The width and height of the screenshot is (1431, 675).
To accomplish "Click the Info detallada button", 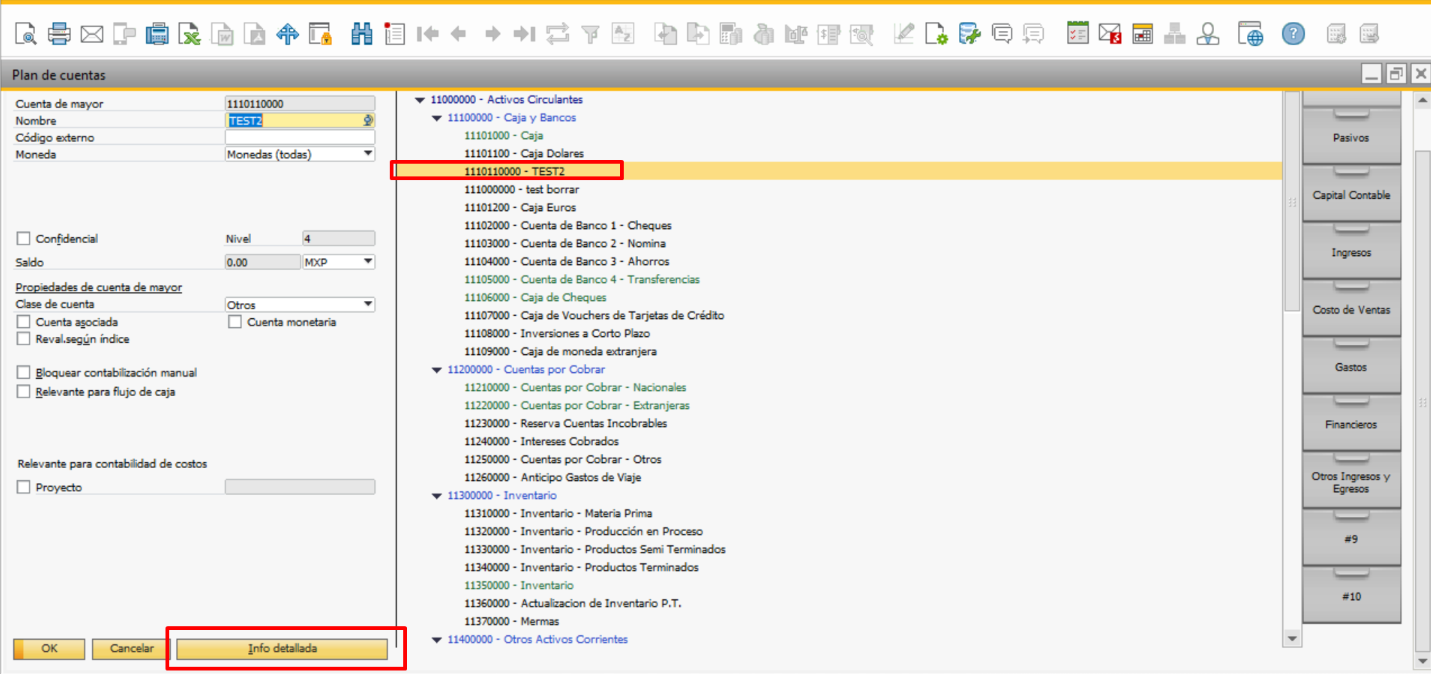I will coord(282,649).
